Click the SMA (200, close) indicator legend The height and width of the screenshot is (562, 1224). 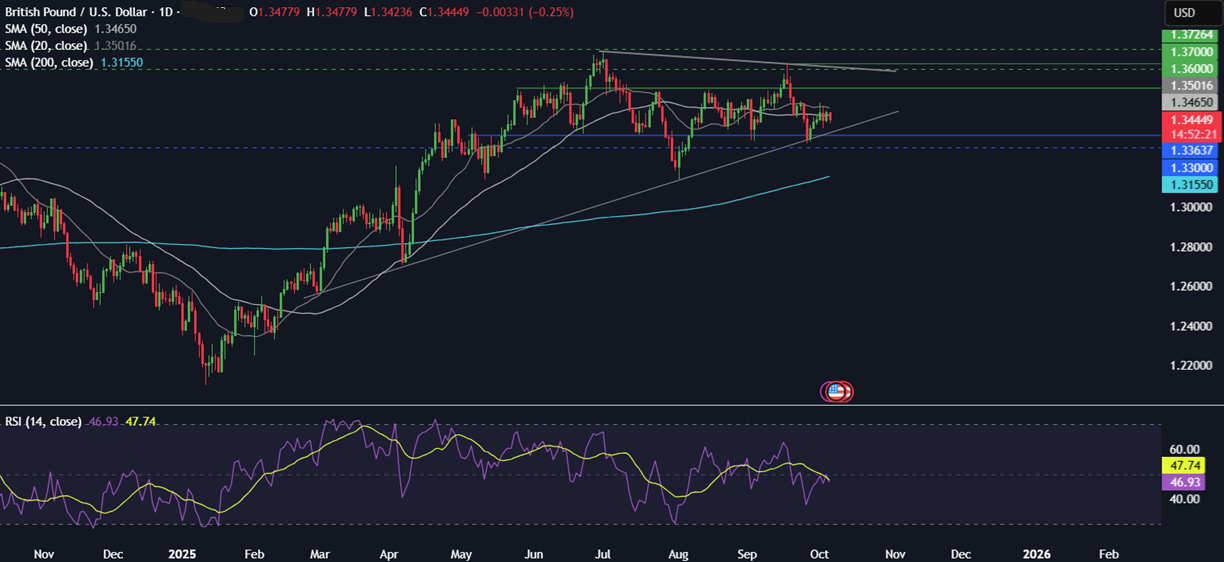[50, 62]
